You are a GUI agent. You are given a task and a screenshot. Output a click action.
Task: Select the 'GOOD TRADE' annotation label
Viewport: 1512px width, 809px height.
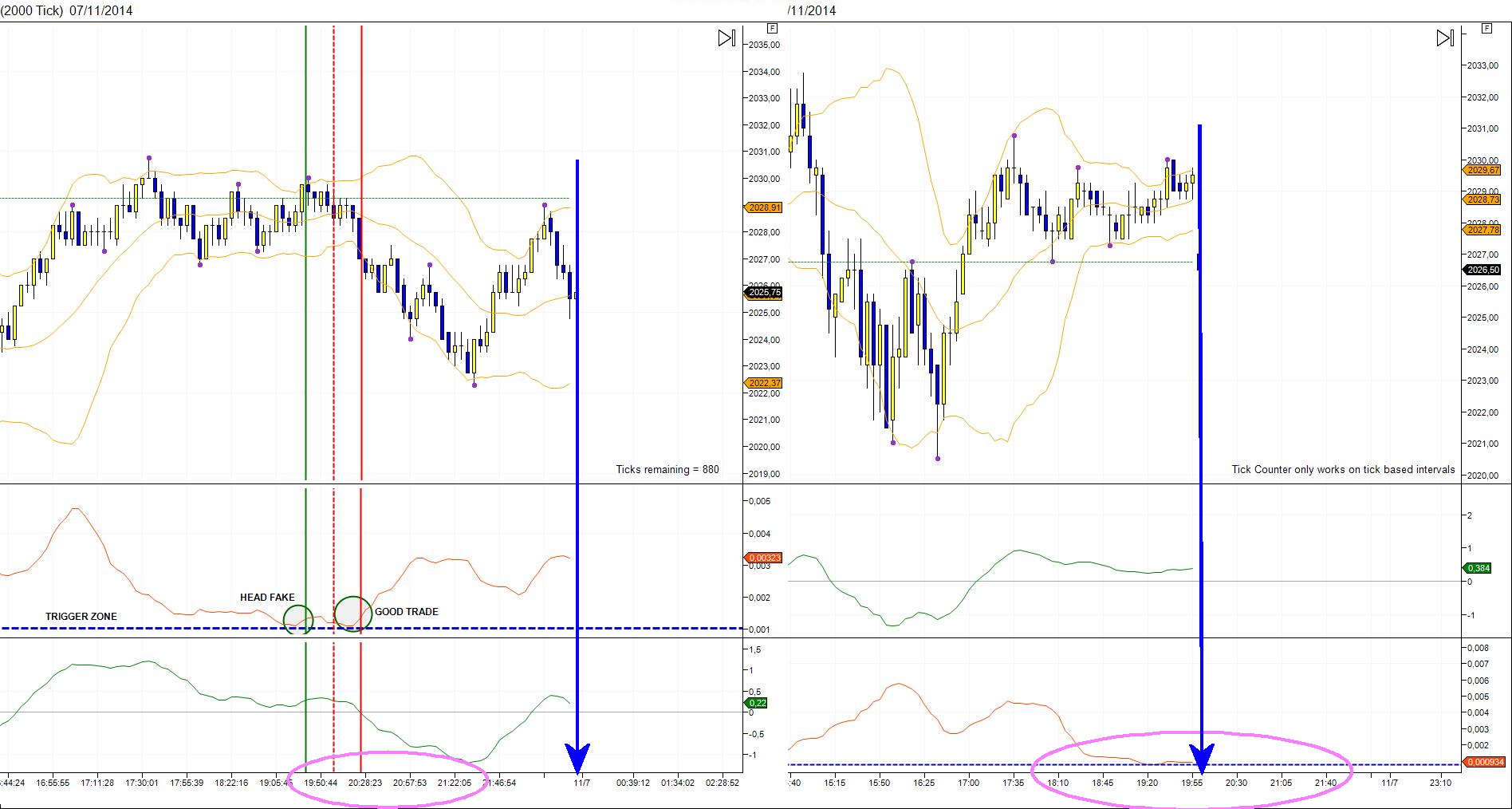tap(407, 612)
